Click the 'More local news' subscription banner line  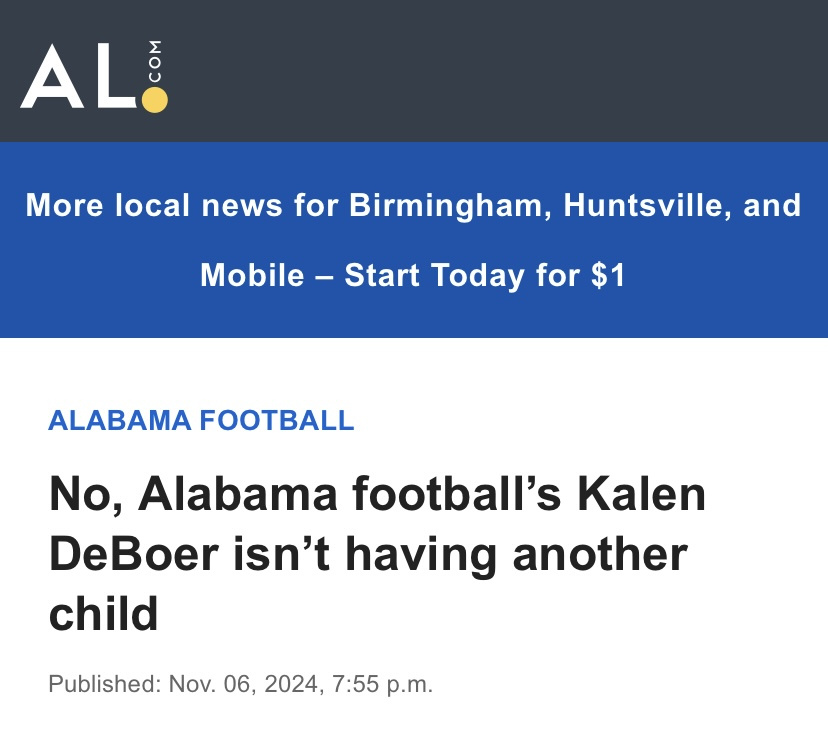point(413,206)
